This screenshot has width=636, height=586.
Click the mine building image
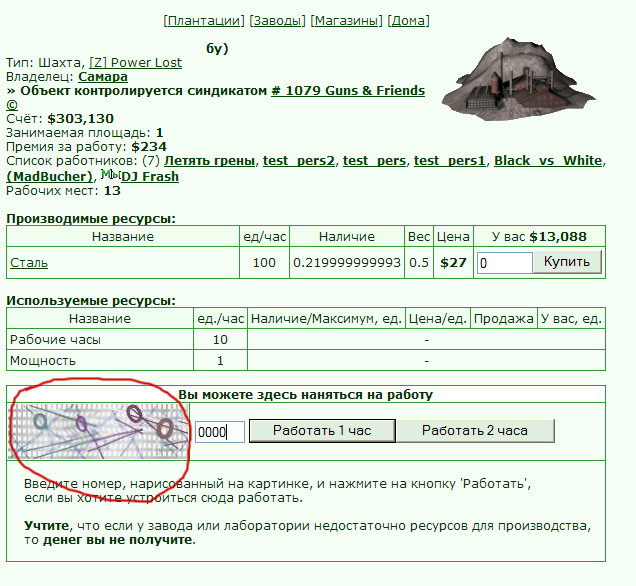click(519, 79)
